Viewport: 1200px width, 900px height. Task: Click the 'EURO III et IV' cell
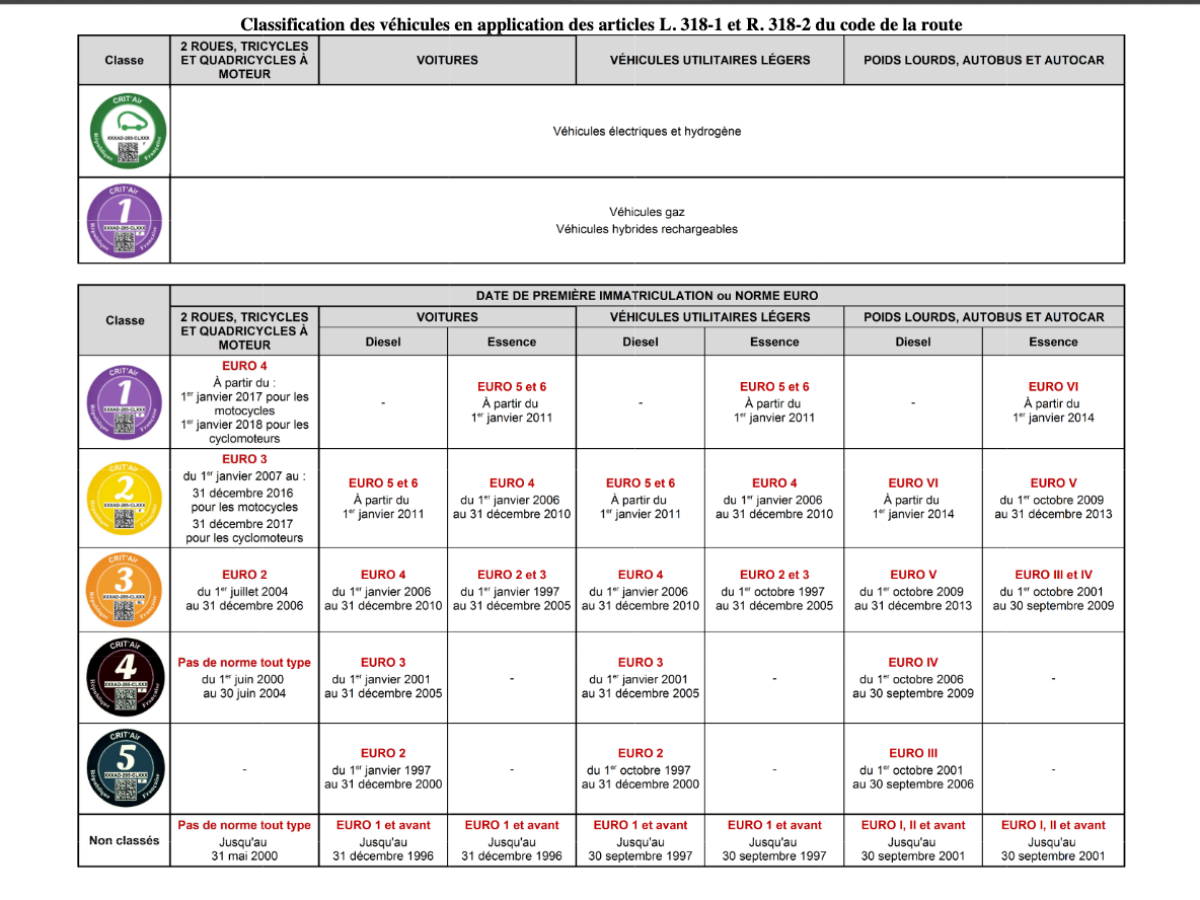[x=1053, y=575]
